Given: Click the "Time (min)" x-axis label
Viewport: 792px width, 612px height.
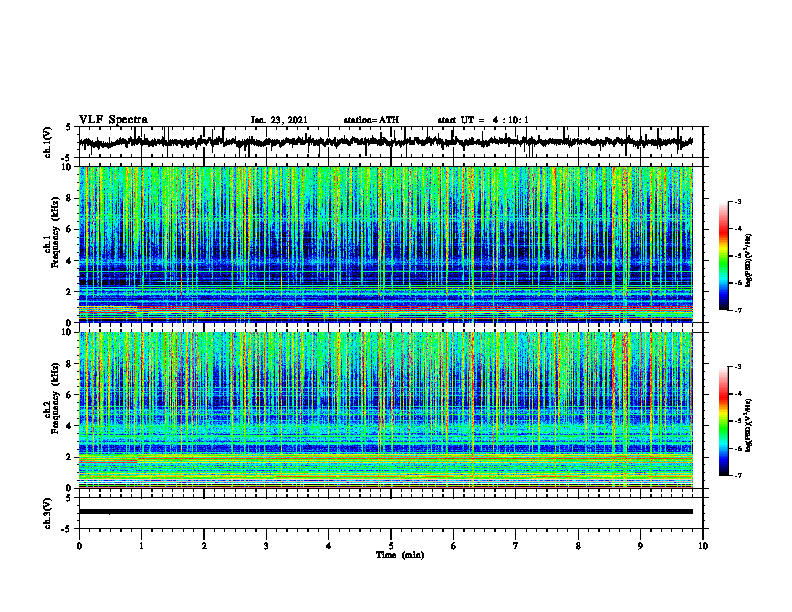Looking at the screenshot, I should pyautogui.click(x=400, y=555).
